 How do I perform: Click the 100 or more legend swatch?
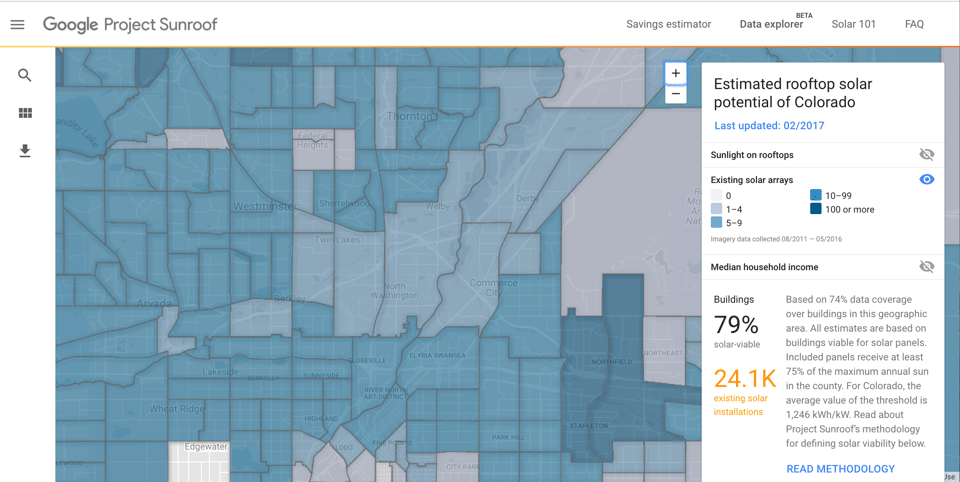click(x=816, y=209)
